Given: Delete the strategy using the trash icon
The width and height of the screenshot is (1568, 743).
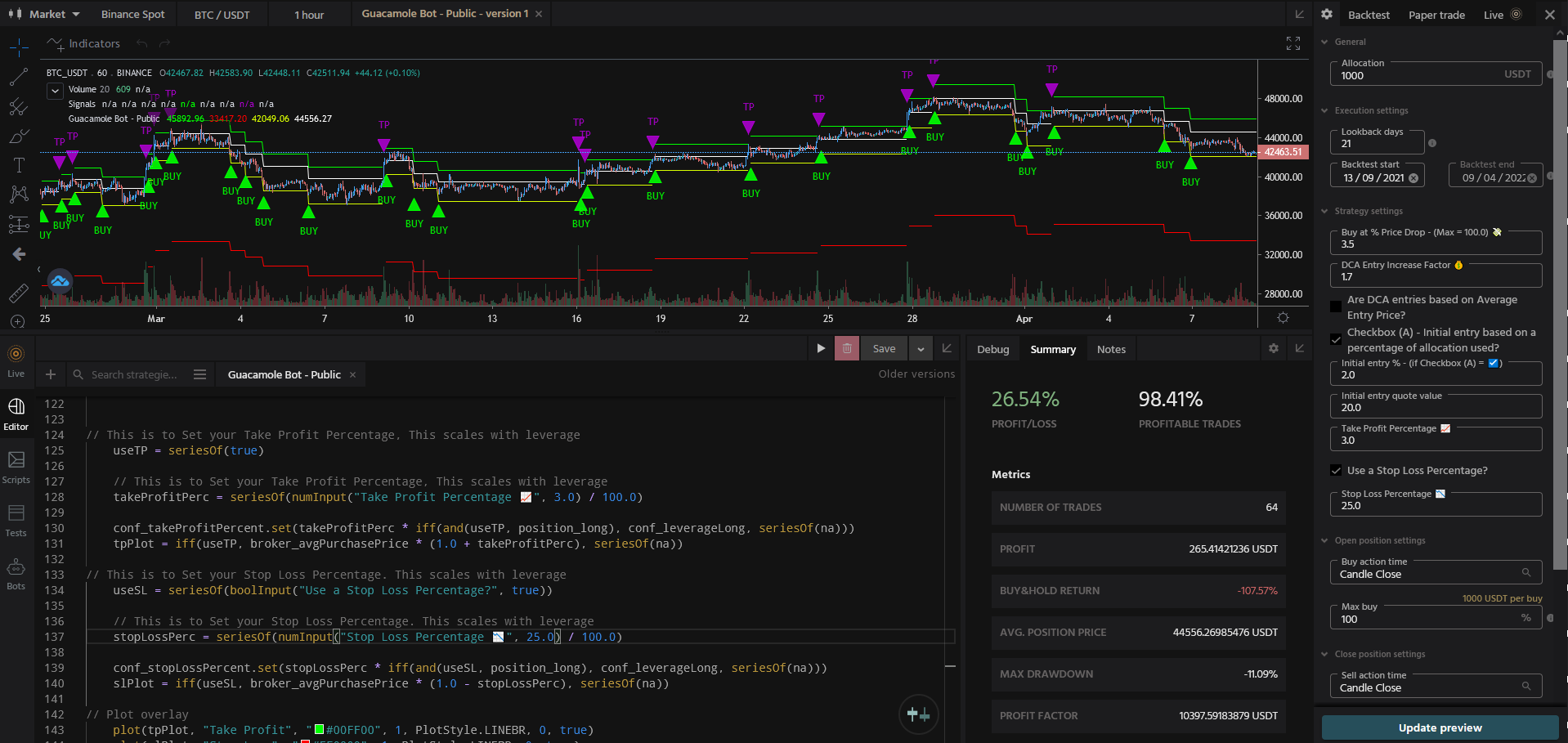Looking at the screenshot, I should point(846,348).
